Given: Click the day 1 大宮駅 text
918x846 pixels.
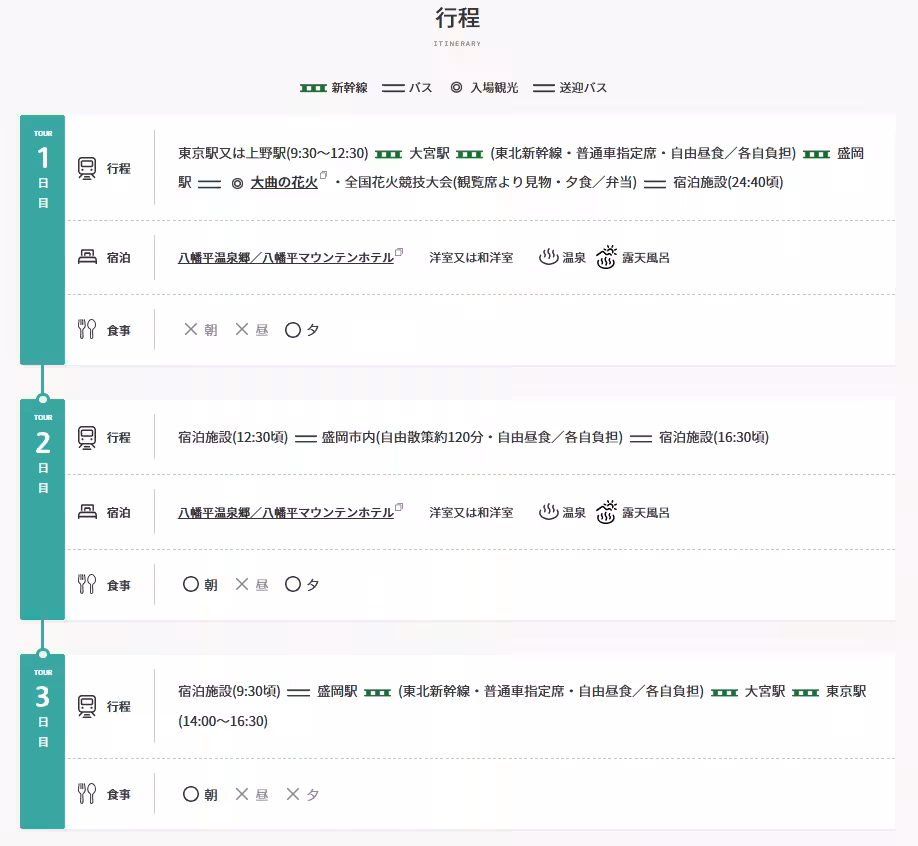Looking at the screenshot, I should pyautogui.click(x=429, y=153).
